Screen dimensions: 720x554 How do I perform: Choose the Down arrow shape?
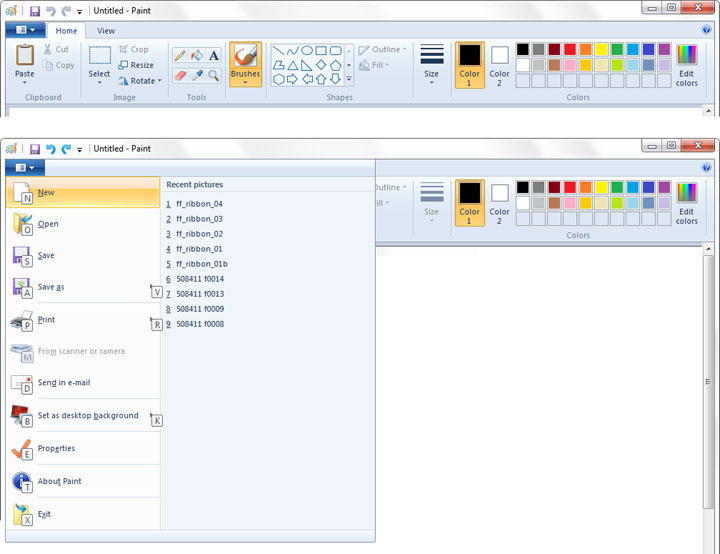(x=336, y=79)
